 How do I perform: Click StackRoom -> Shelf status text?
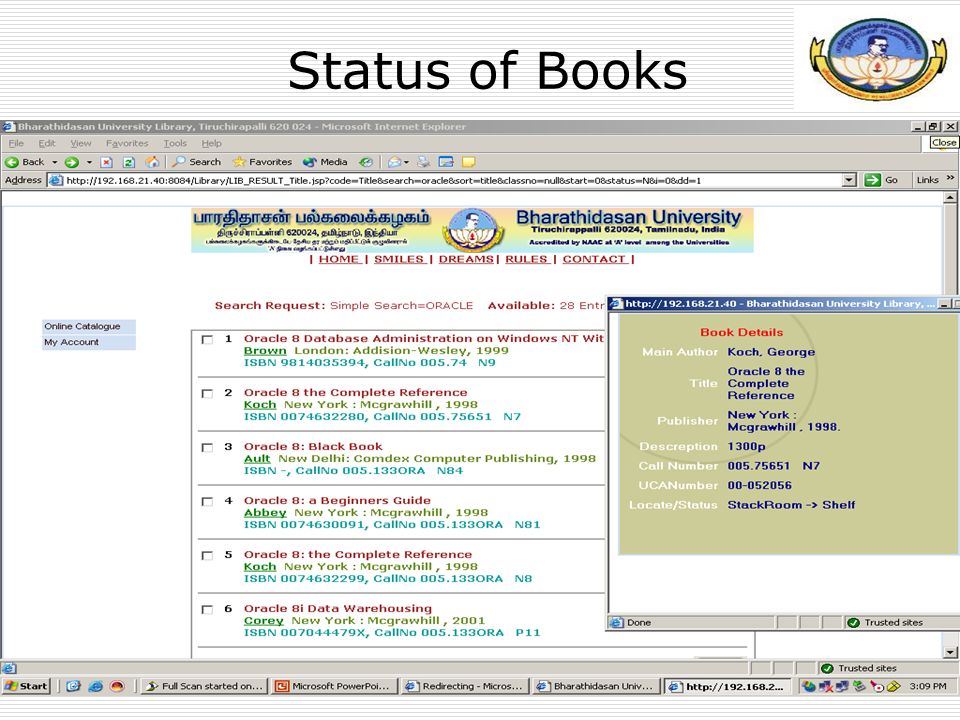[x=791, y=505]
